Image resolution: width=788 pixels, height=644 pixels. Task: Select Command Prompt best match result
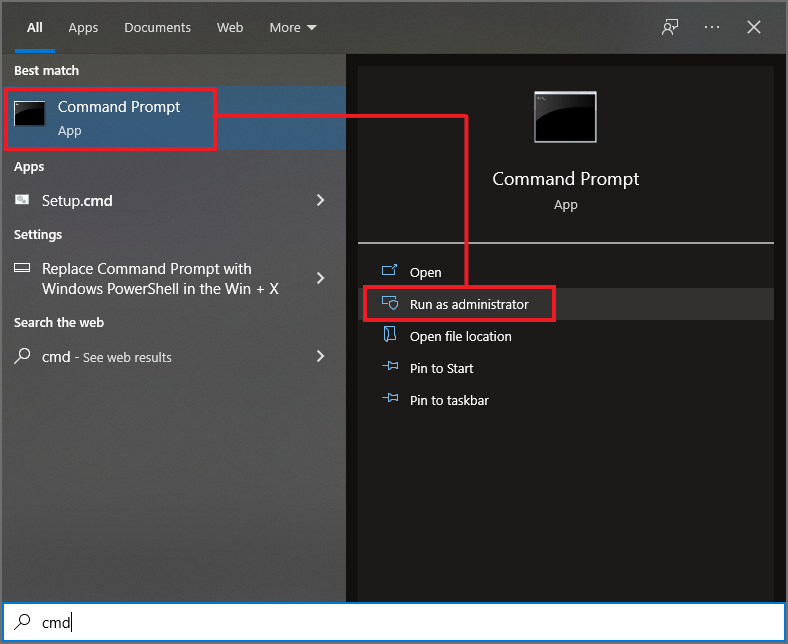click(x=174, y=118)
